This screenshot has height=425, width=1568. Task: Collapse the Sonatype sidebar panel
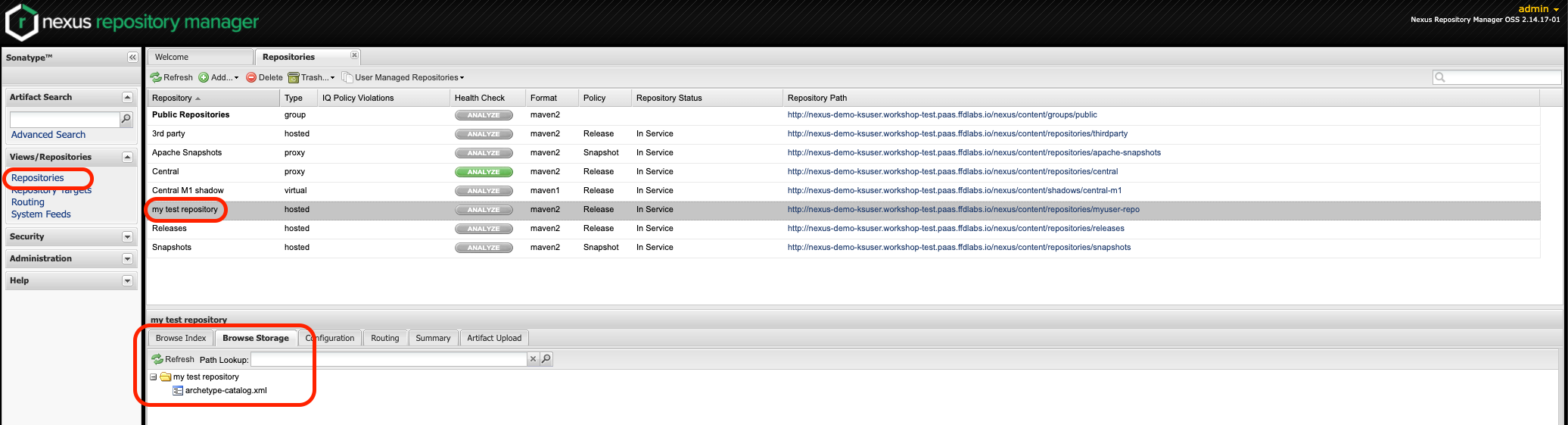click(x=132, y=58)
